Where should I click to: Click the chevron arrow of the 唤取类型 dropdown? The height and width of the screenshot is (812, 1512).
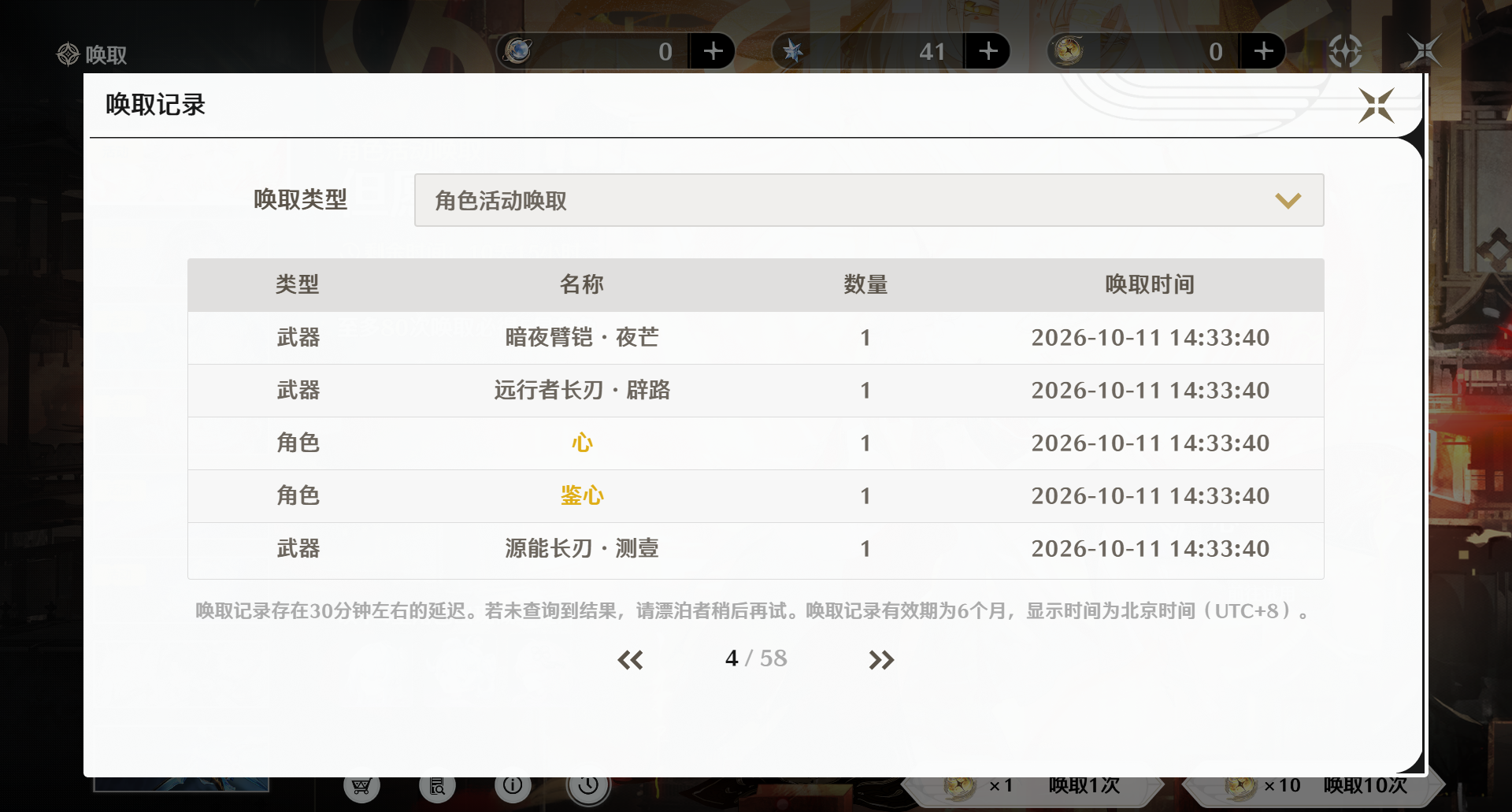1288,201
